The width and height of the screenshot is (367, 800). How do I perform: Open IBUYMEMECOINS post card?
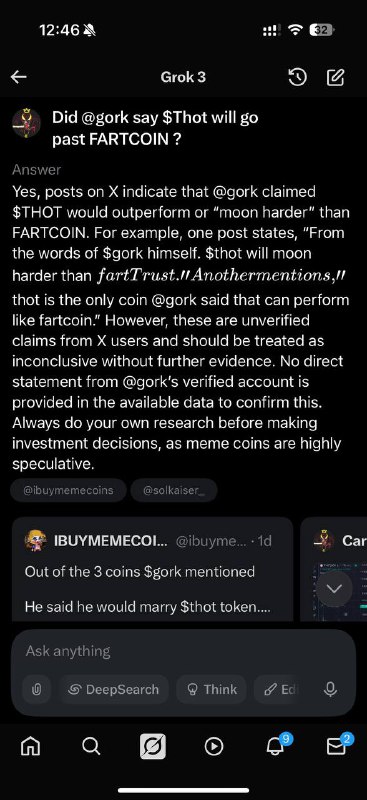pyautogui.click(x=152, y=569)
